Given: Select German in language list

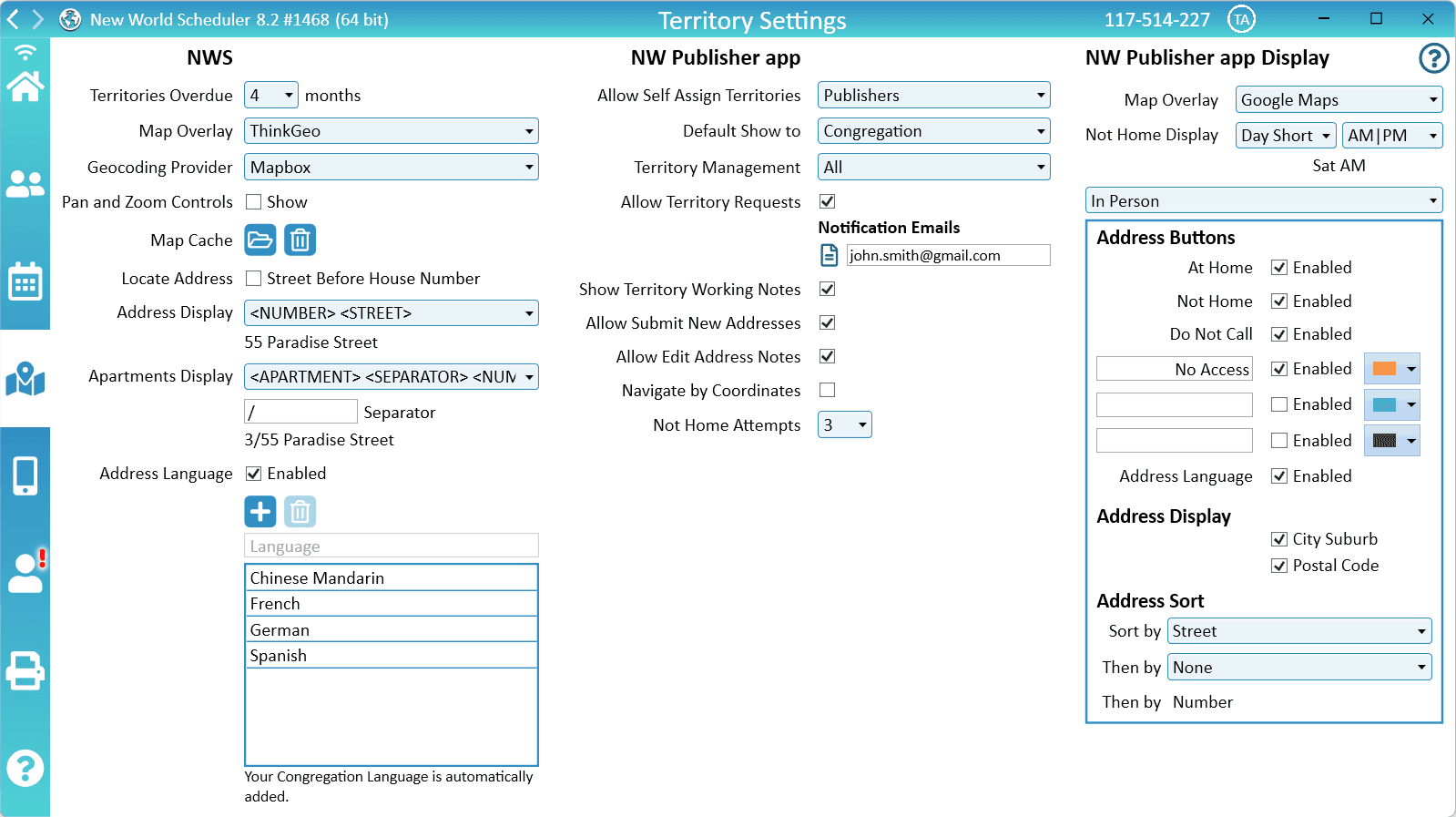Looking at the screenshot, I should coord(392,630).
